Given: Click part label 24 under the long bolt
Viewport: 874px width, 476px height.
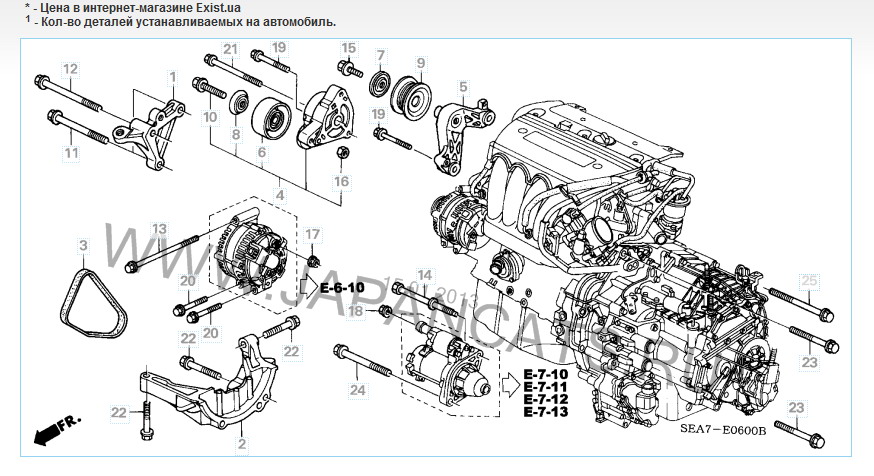Looking at the screenshot, I should coord(357,390).
